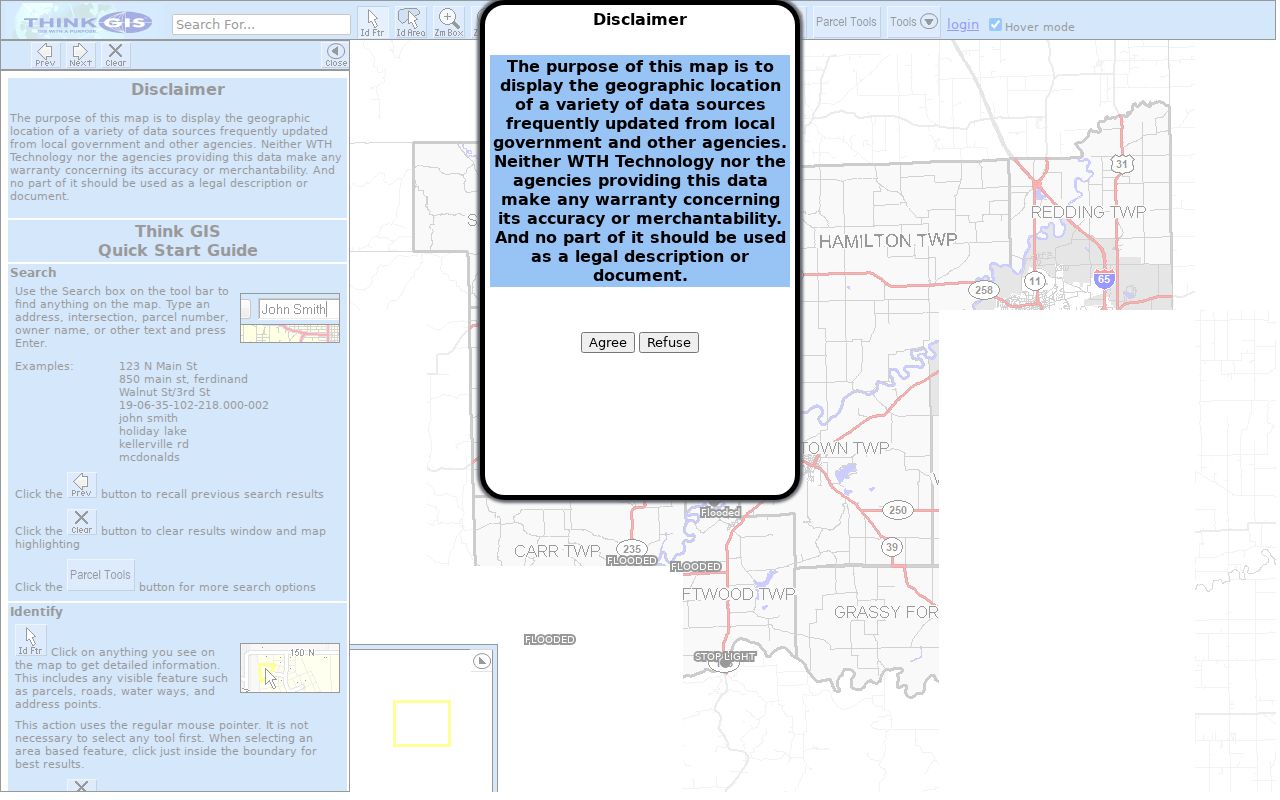Select the Id Ftr identify tool in toolbar
Viewport: 1280px width, 800px height.
point(372,23)
